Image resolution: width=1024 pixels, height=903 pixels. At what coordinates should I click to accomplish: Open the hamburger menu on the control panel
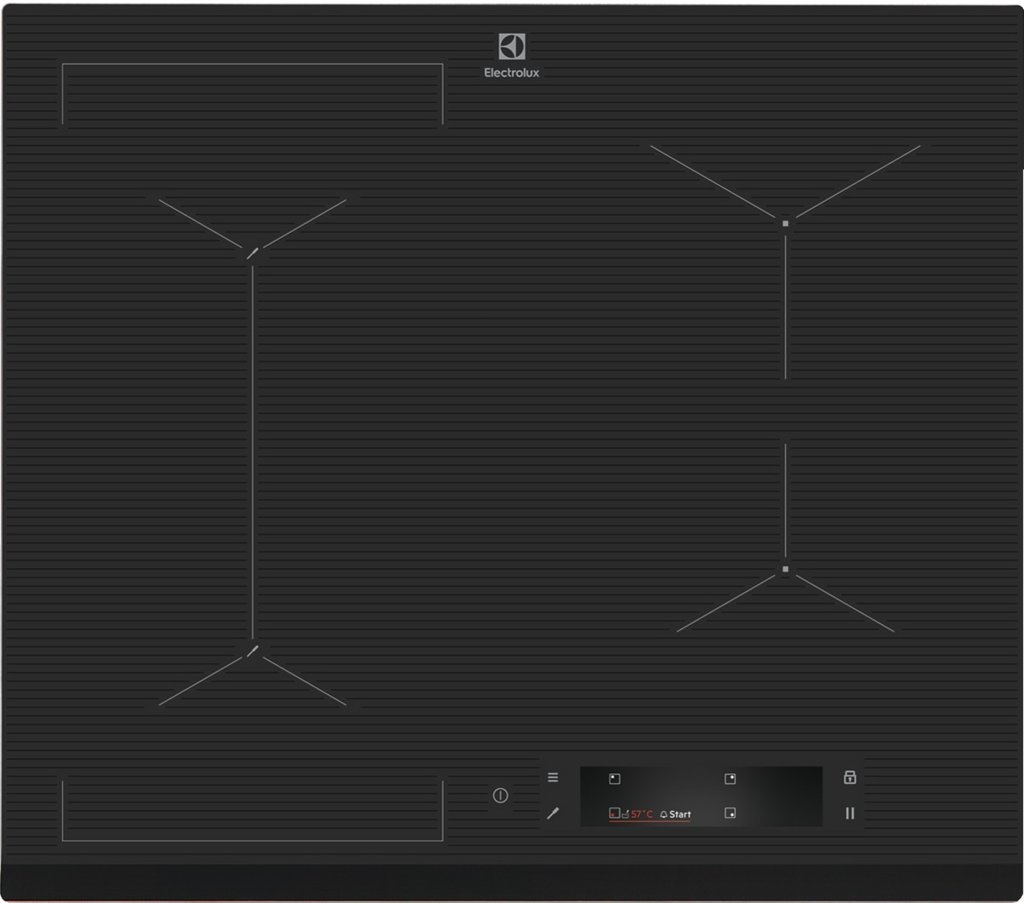(x=553, y=777)
